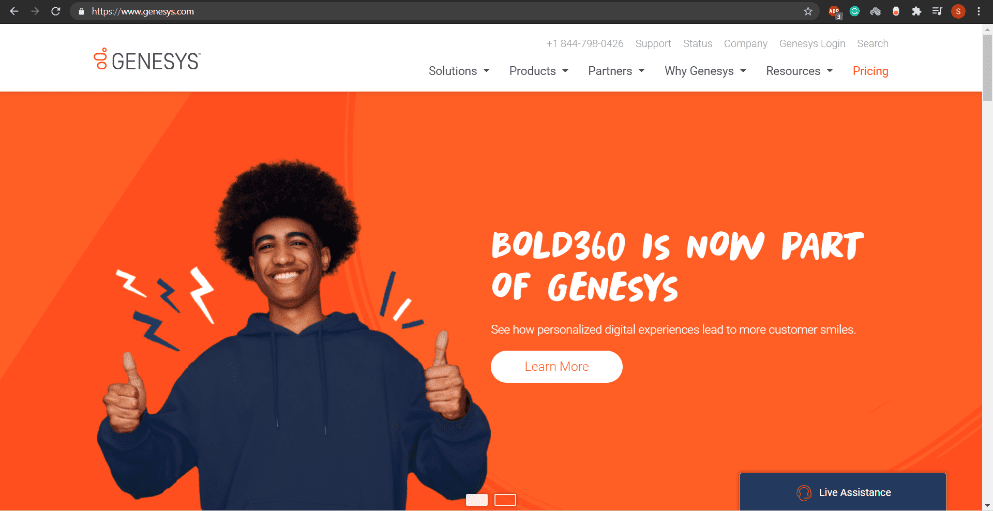
Task: Select the first carousel slide indicator
Action: point(477,500)
